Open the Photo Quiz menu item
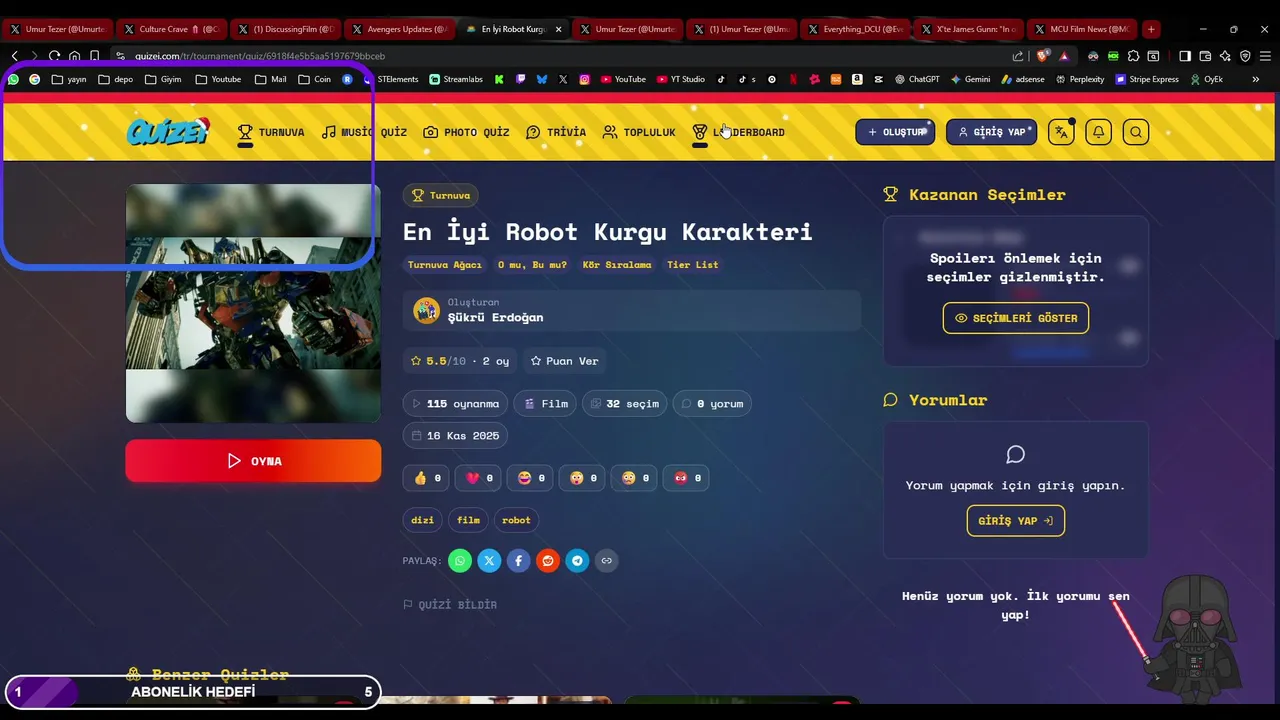 [x=466, y=132]
